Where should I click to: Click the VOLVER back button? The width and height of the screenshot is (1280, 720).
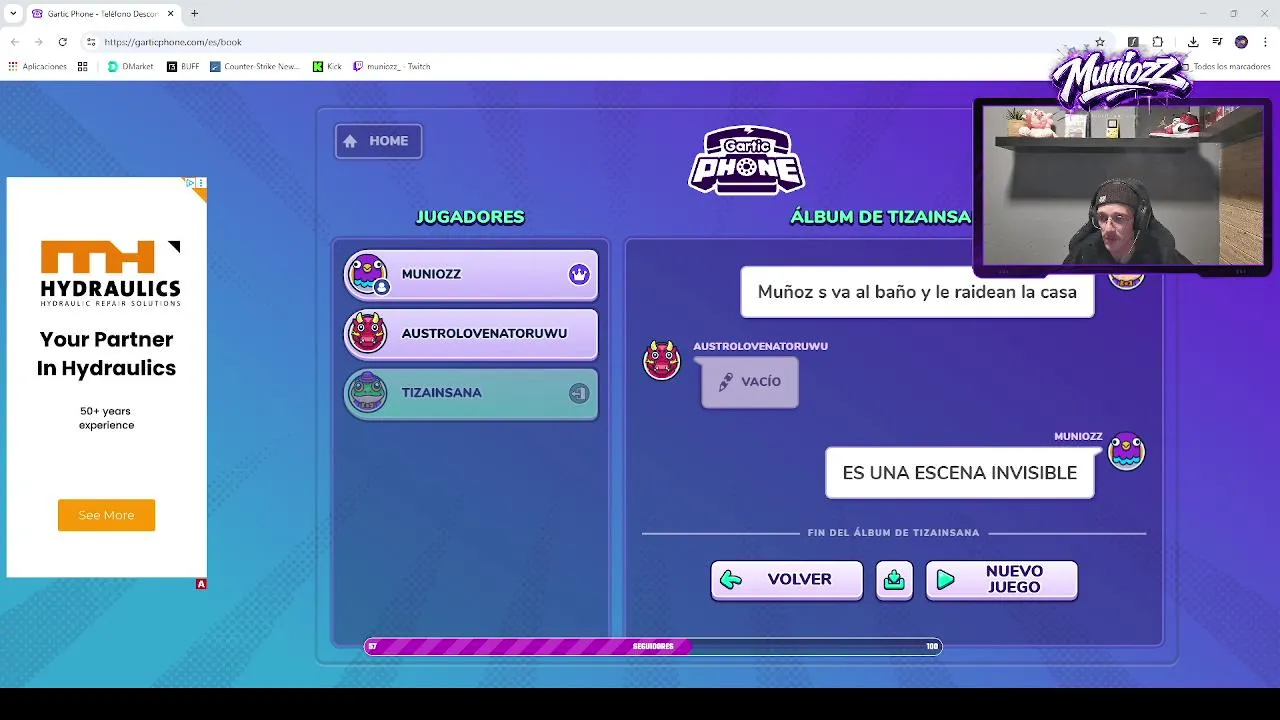click(x=787, y=580)
